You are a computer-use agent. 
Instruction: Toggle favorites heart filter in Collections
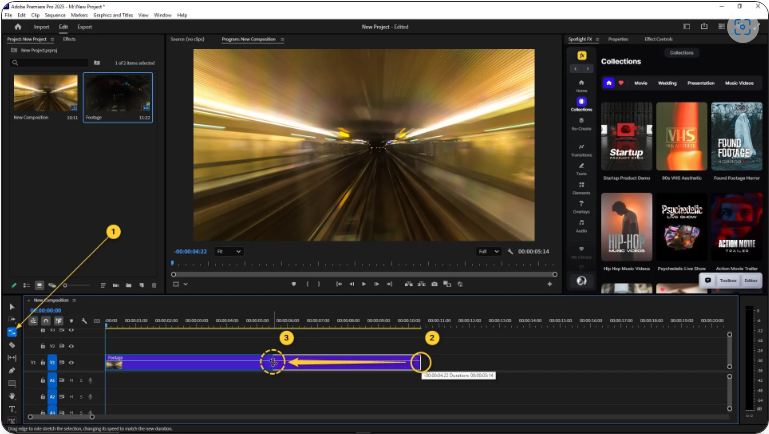pos(621,83)
